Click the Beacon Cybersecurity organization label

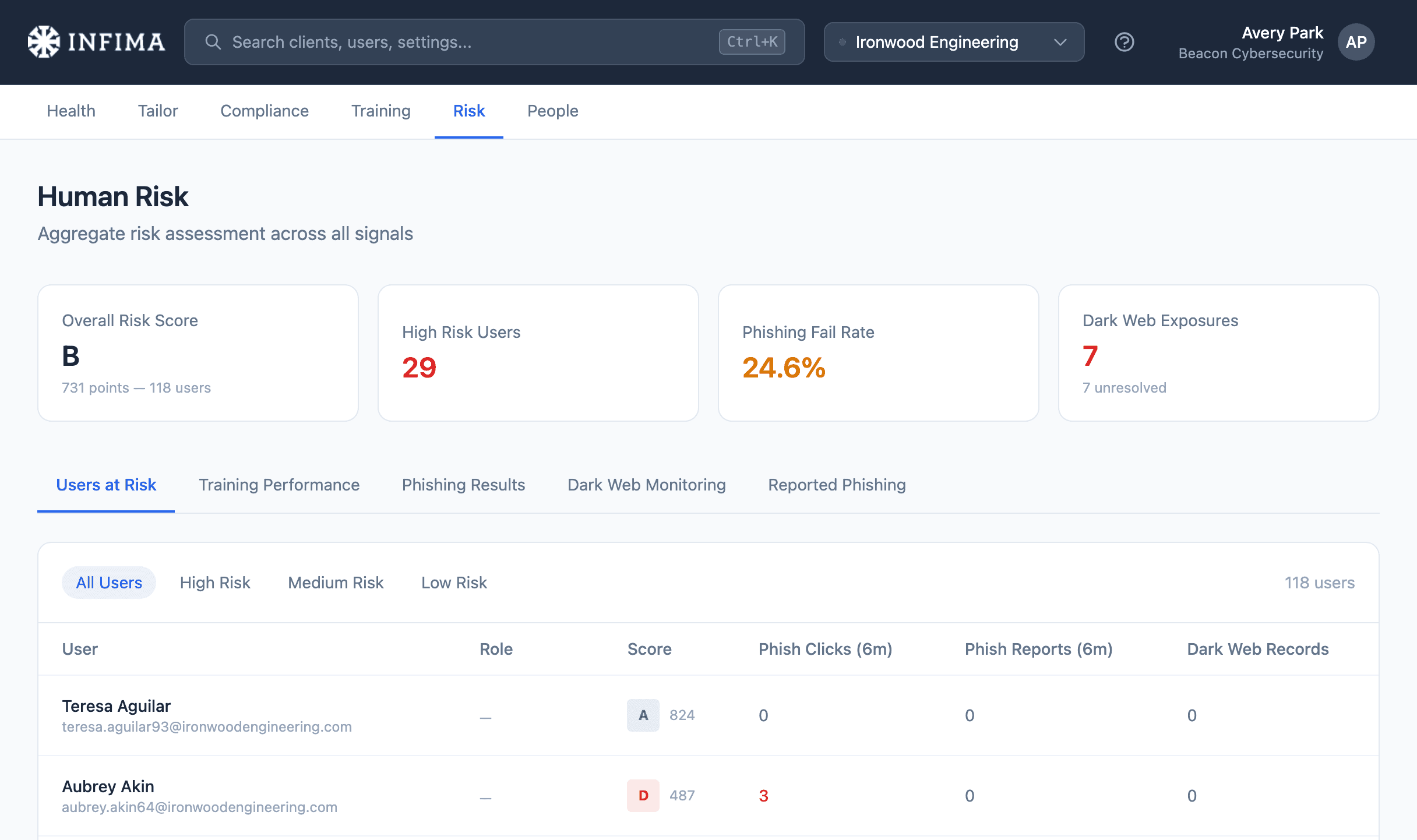[1251, 54]
